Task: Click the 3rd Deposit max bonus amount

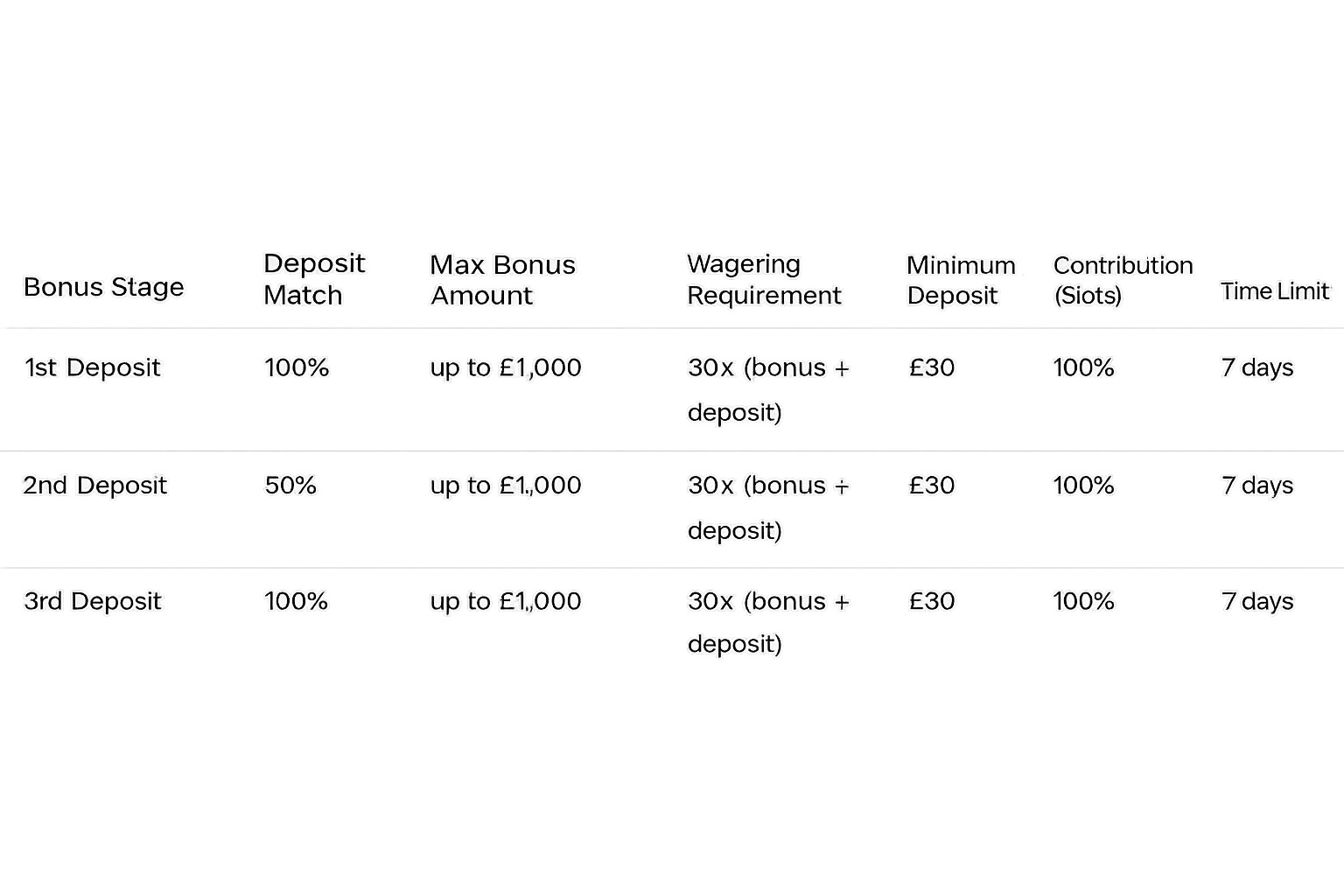Action: [505, 602]
